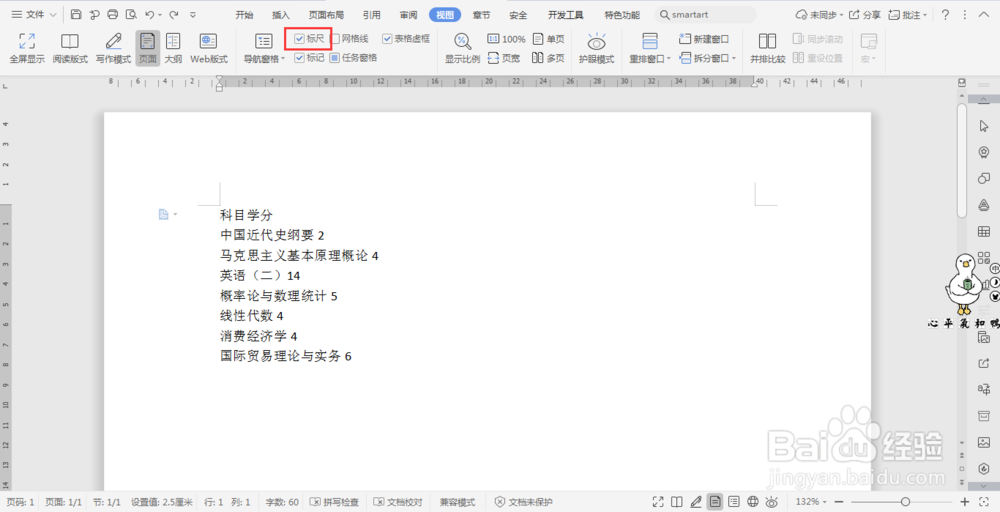1000x512 pixels.
Task: Click the undo arrow icon
Action: 149,14
